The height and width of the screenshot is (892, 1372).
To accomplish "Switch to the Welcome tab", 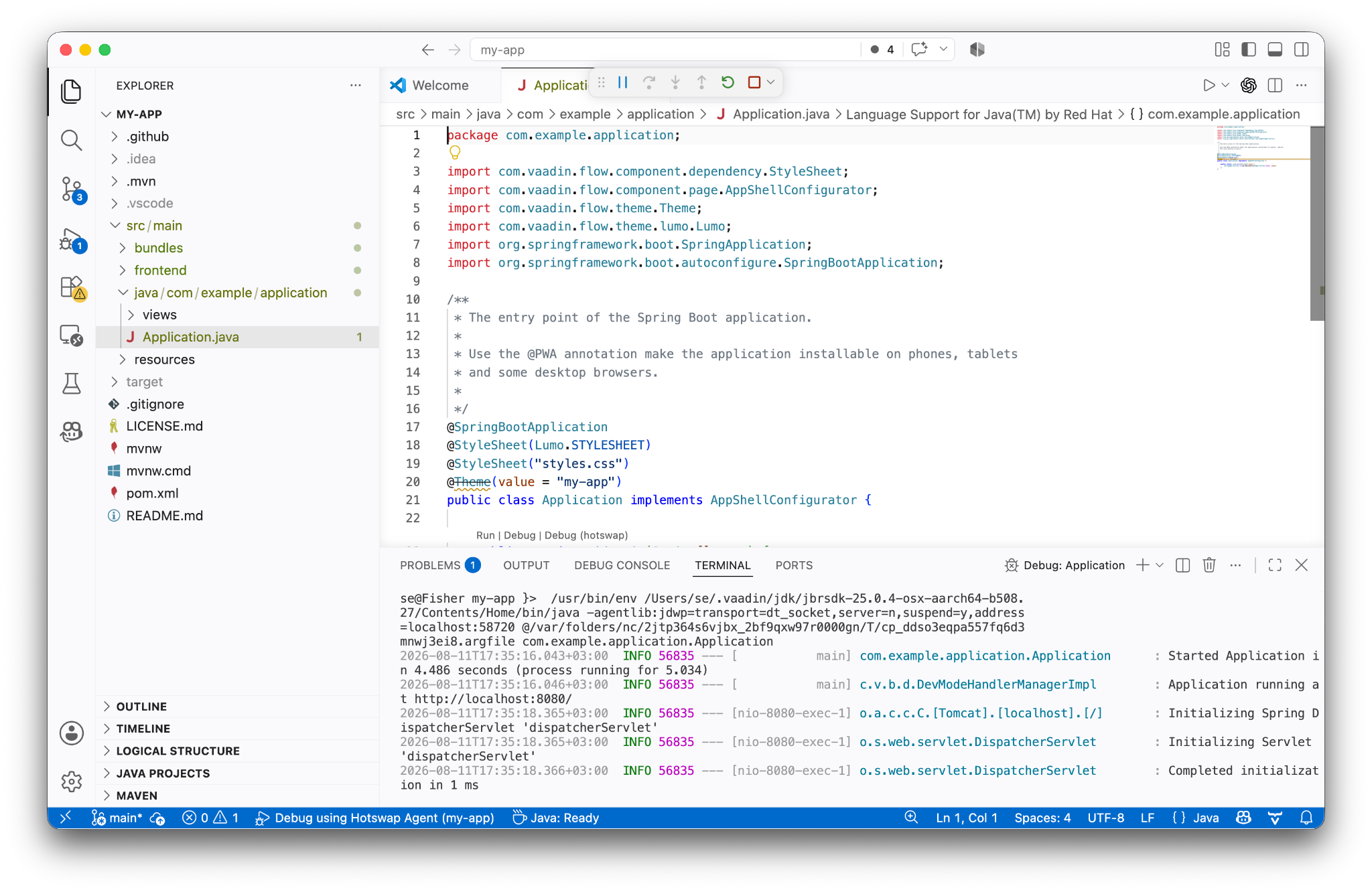I will pyautogui.click(x=440, y=85).
